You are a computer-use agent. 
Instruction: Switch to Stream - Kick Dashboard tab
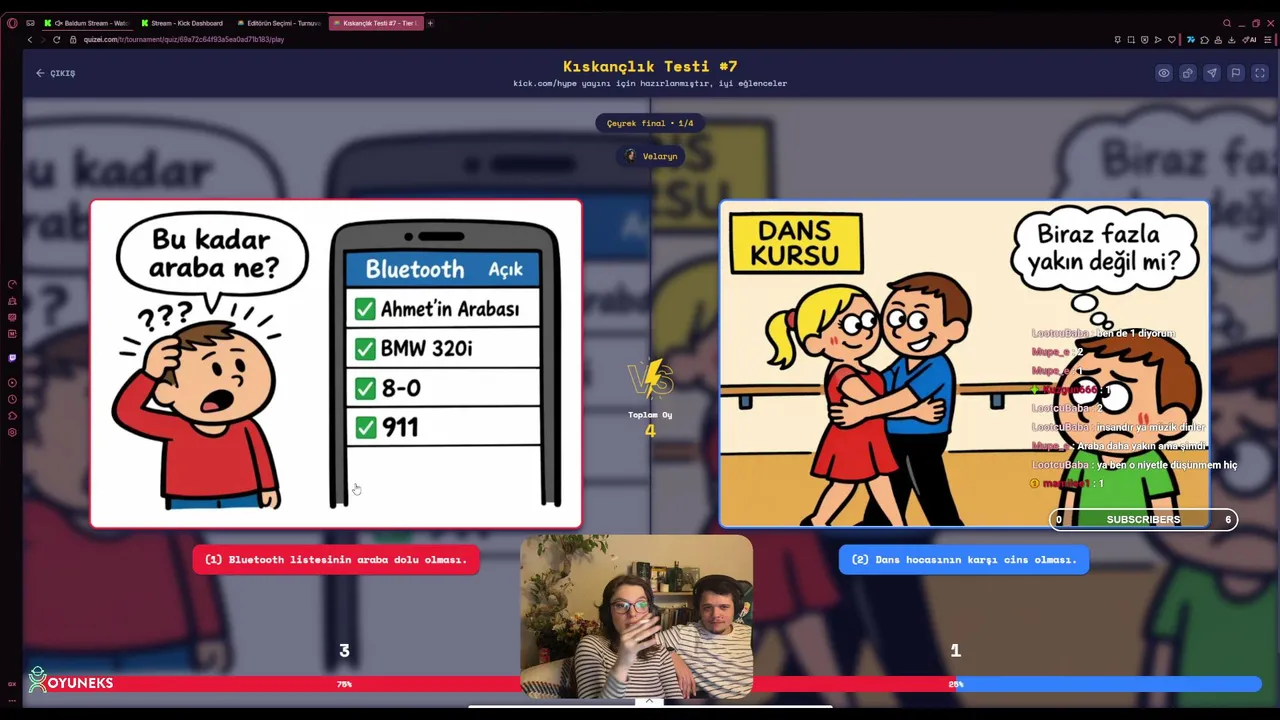183,23
